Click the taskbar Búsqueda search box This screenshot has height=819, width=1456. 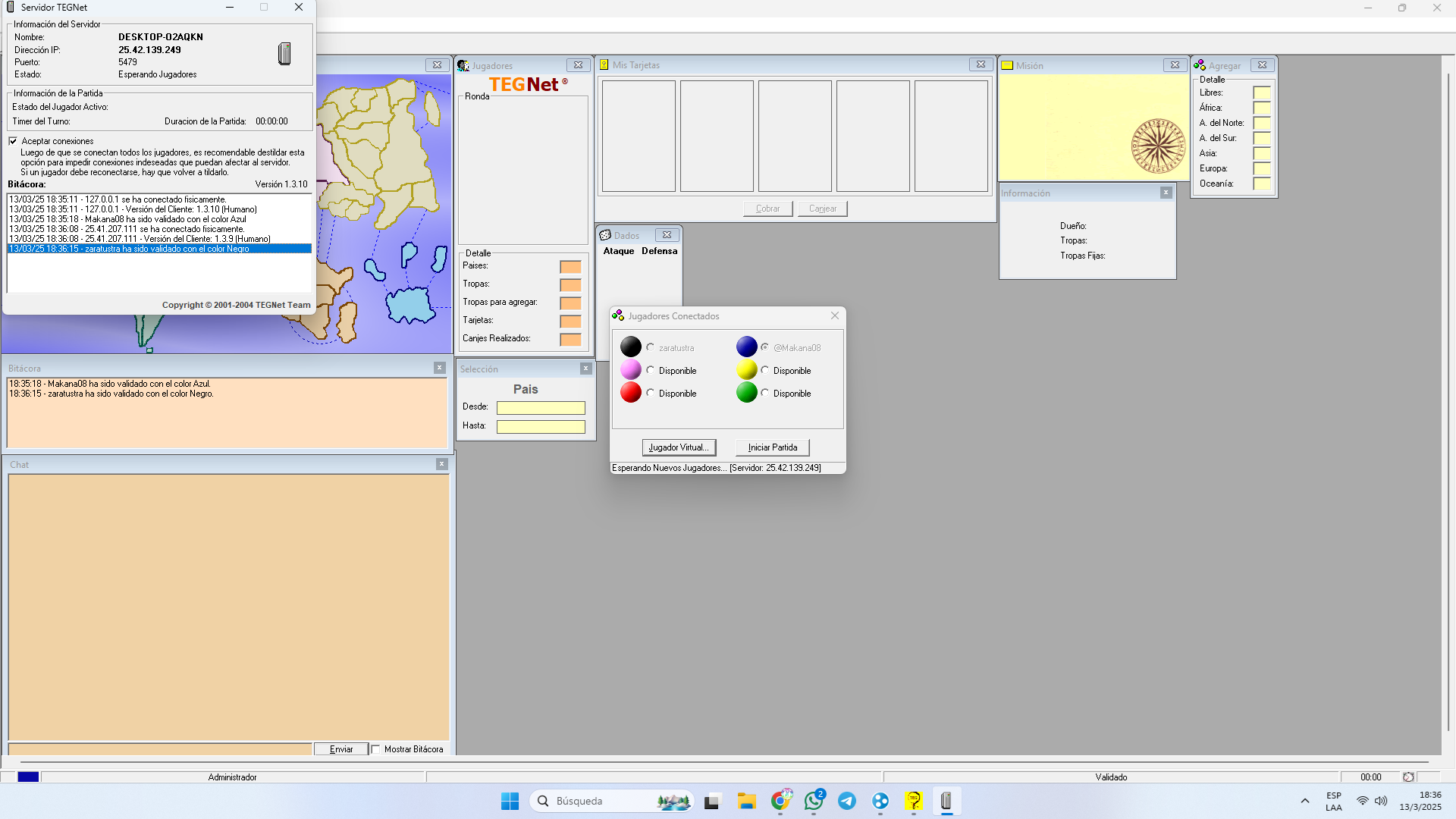point(612,802)
